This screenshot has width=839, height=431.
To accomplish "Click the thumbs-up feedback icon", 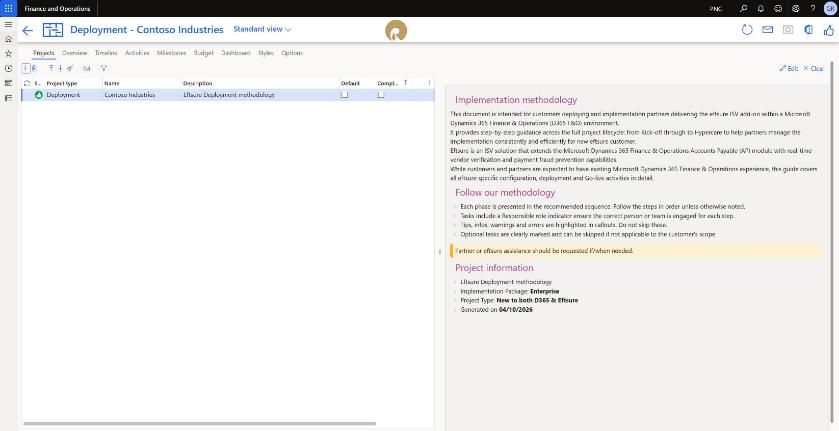I will (828, 30).
